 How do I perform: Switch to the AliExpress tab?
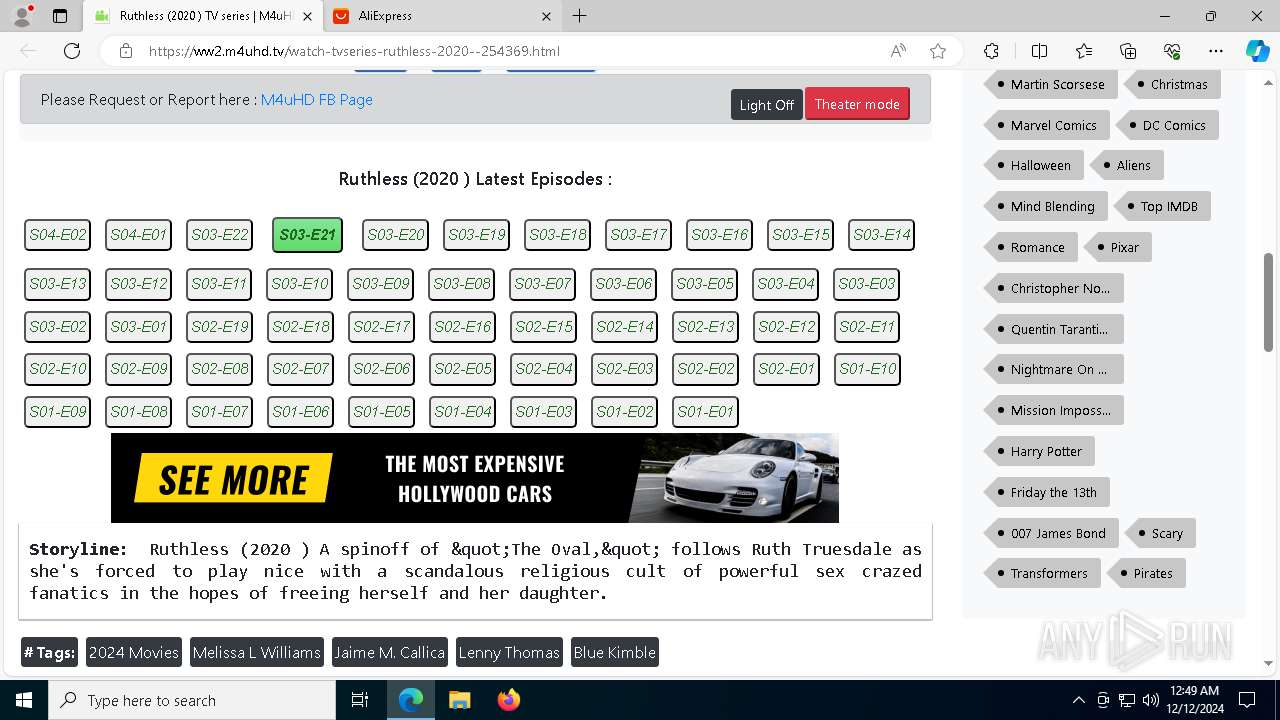[x=442, y=16]
